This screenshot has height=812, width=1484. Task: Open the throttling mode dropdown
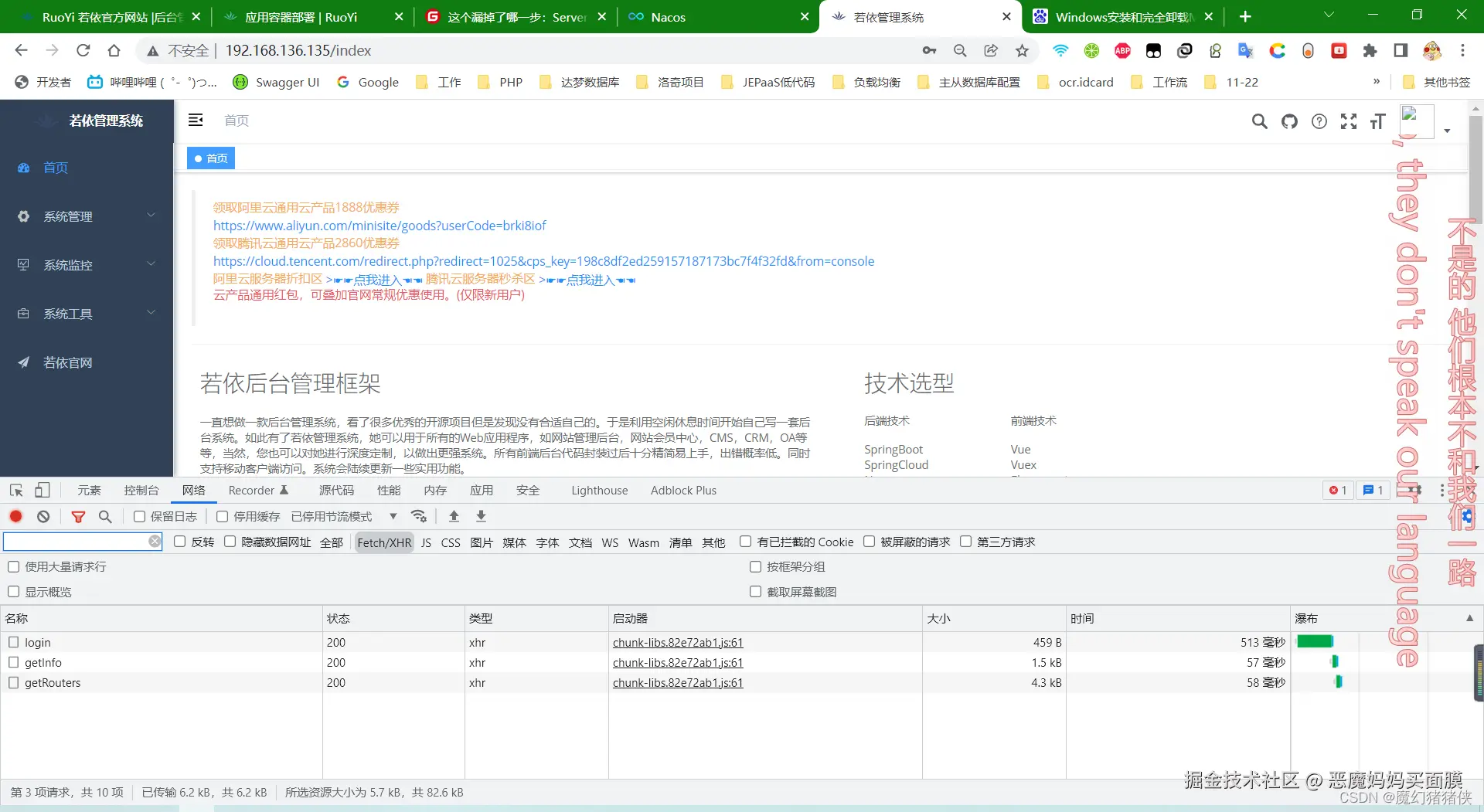click(x=345, y=516)
